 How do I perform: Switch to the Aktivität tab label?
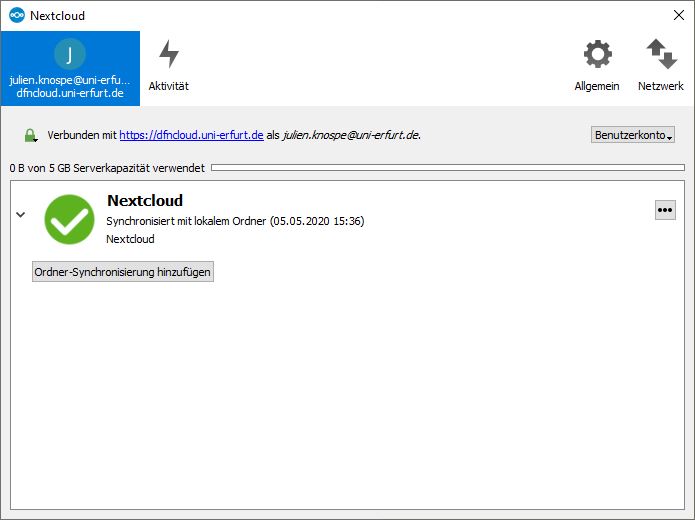168,86
